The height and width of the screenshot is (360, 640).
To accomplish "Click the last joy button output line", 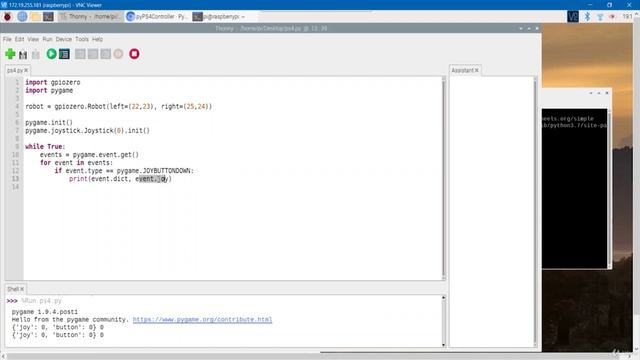I will click(x=58, y=335).
